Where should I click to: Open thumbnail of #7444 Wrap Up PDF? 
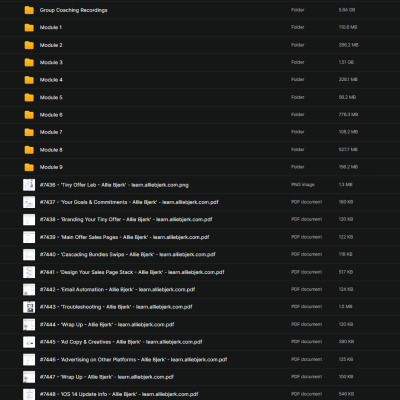click(x=29, y=324)
